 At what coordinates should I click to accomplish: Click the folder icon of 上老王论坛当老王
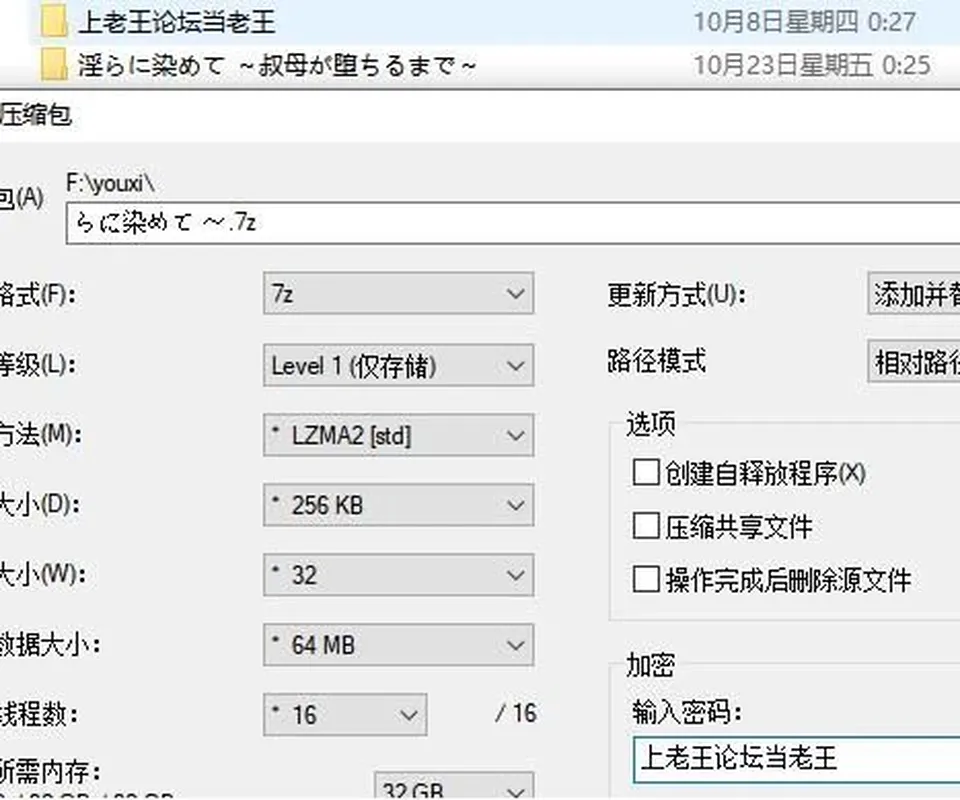coord(53,21)
